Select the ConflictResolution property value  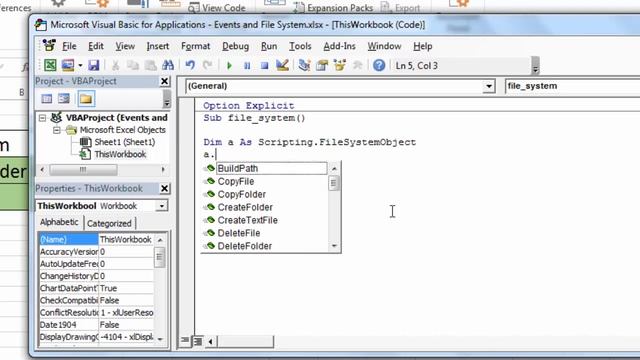coord(127,313)
